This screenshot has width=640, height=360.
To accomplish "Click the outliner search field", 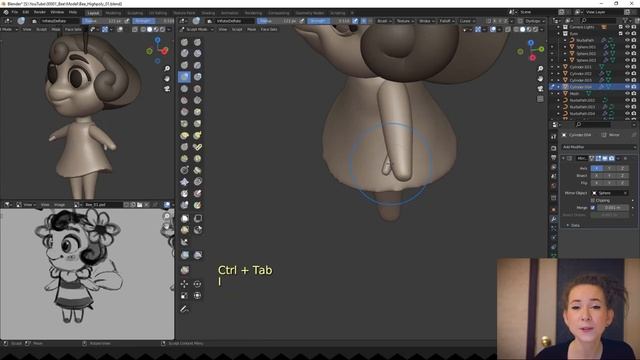I will click(598, 20).
